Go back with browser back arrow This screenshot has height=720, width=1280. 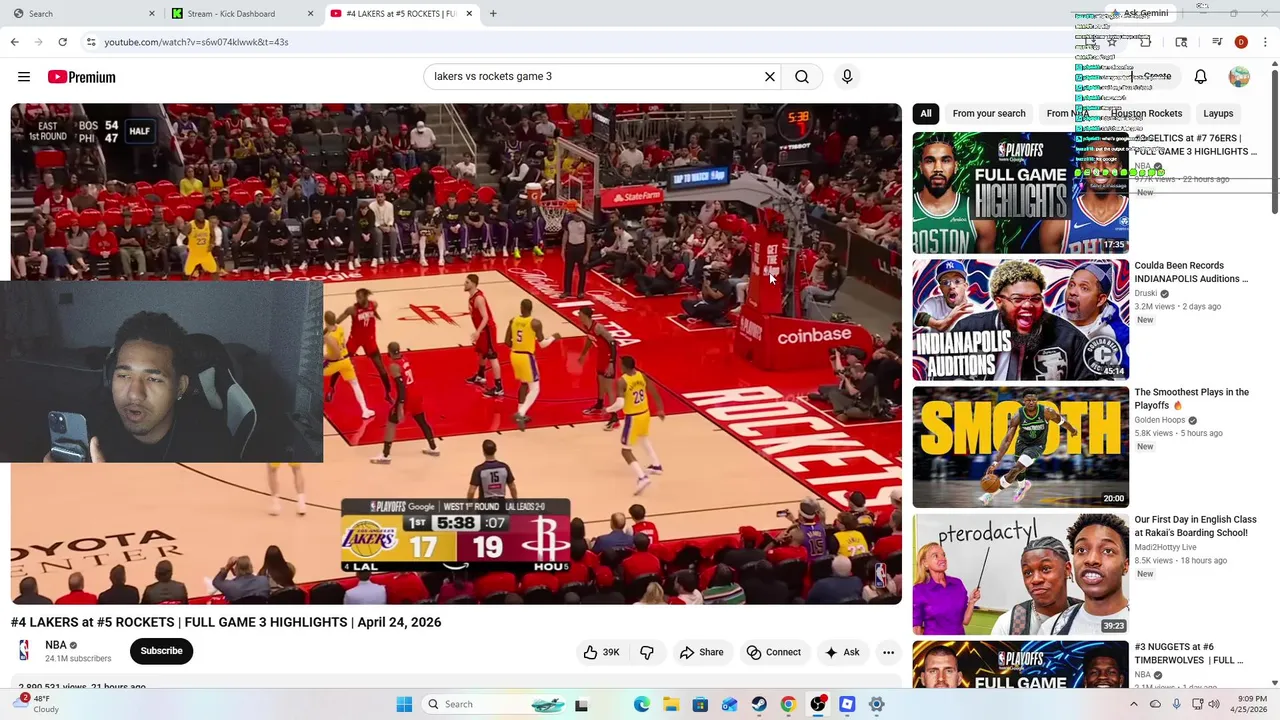(x=15, y=42)
